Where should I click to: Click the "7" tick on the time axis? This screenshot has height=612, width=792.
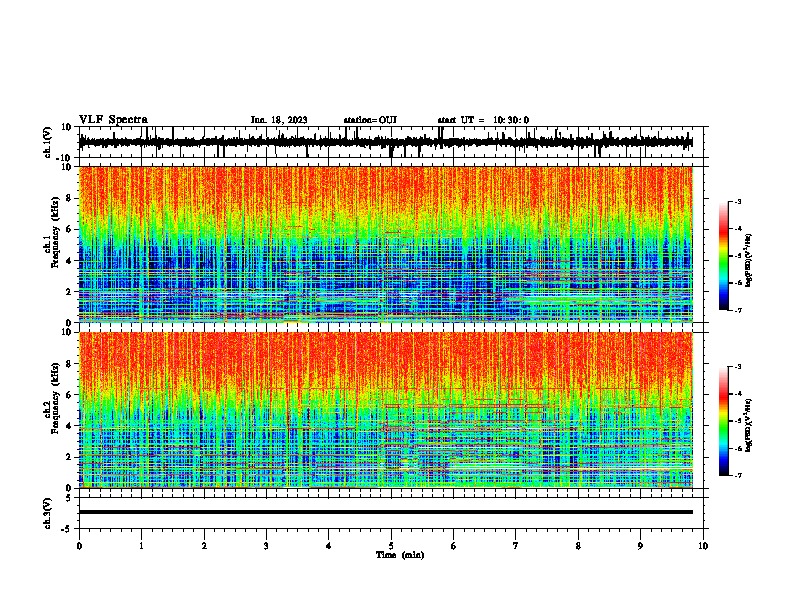coord(516,546)
